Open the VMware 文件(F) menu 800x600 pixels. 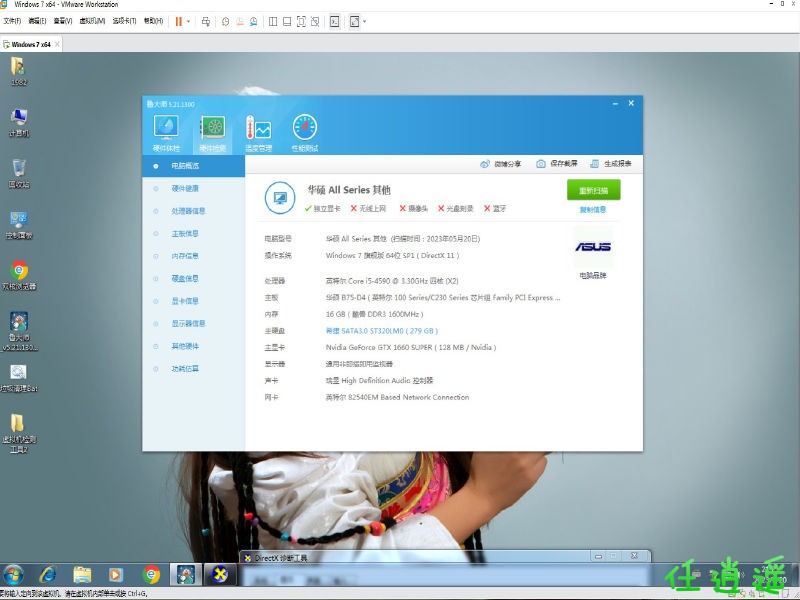pos(12,21)
